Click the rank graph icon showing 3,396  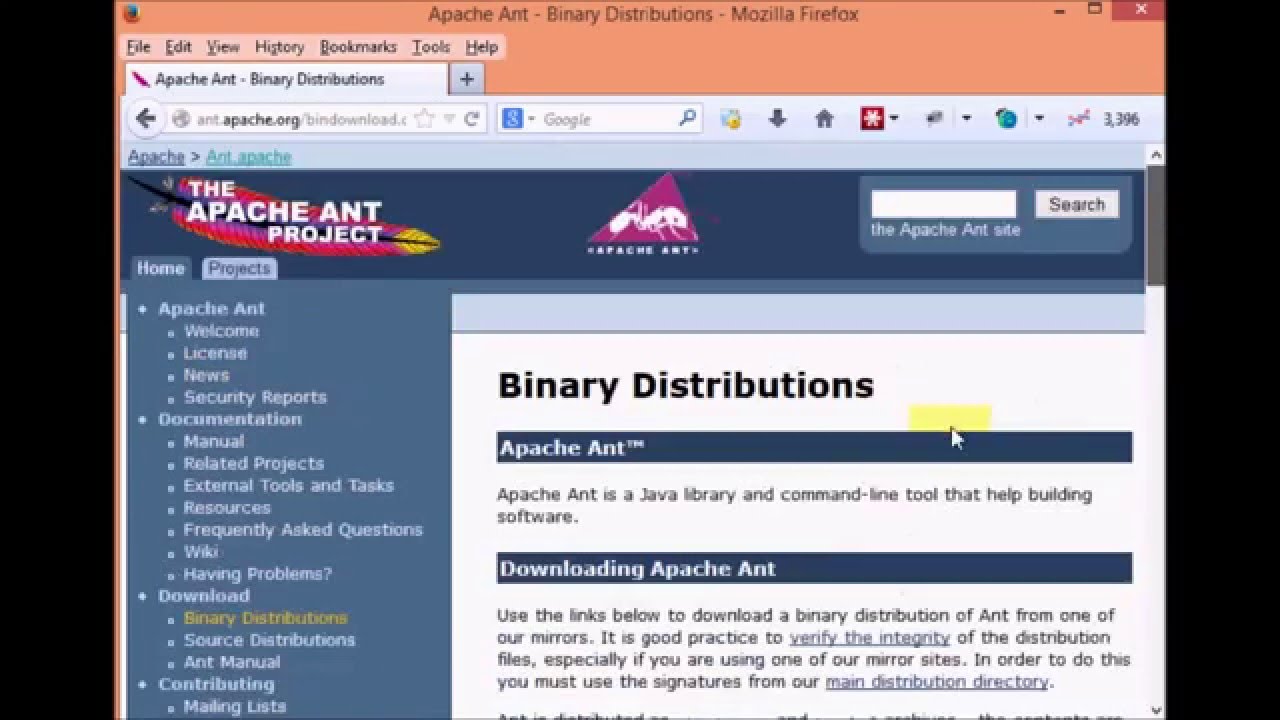[x=1078, y=119]
